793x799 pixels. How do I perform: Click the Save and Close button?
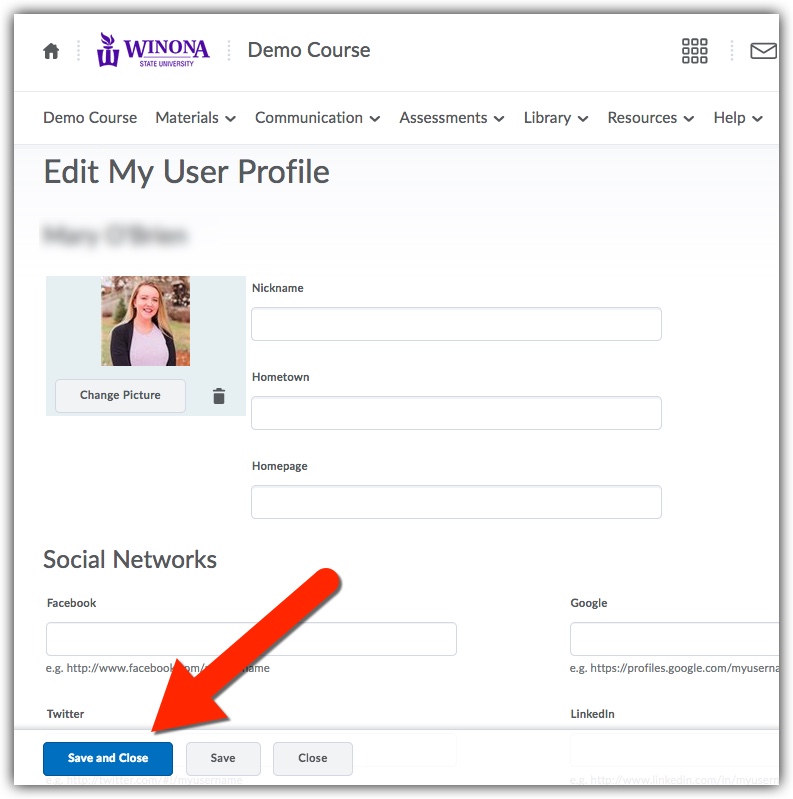coord(108,758)
